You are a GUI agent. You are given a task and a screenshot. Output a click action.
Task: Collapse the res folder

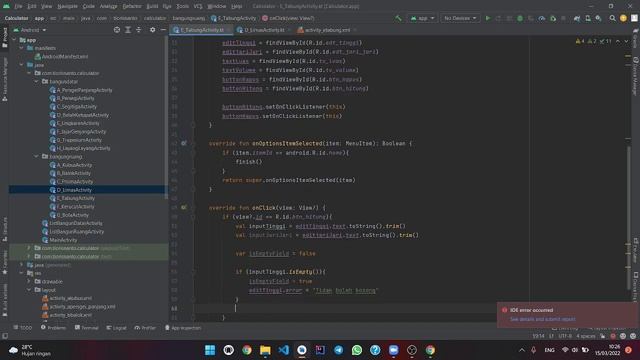coord(21,273)
